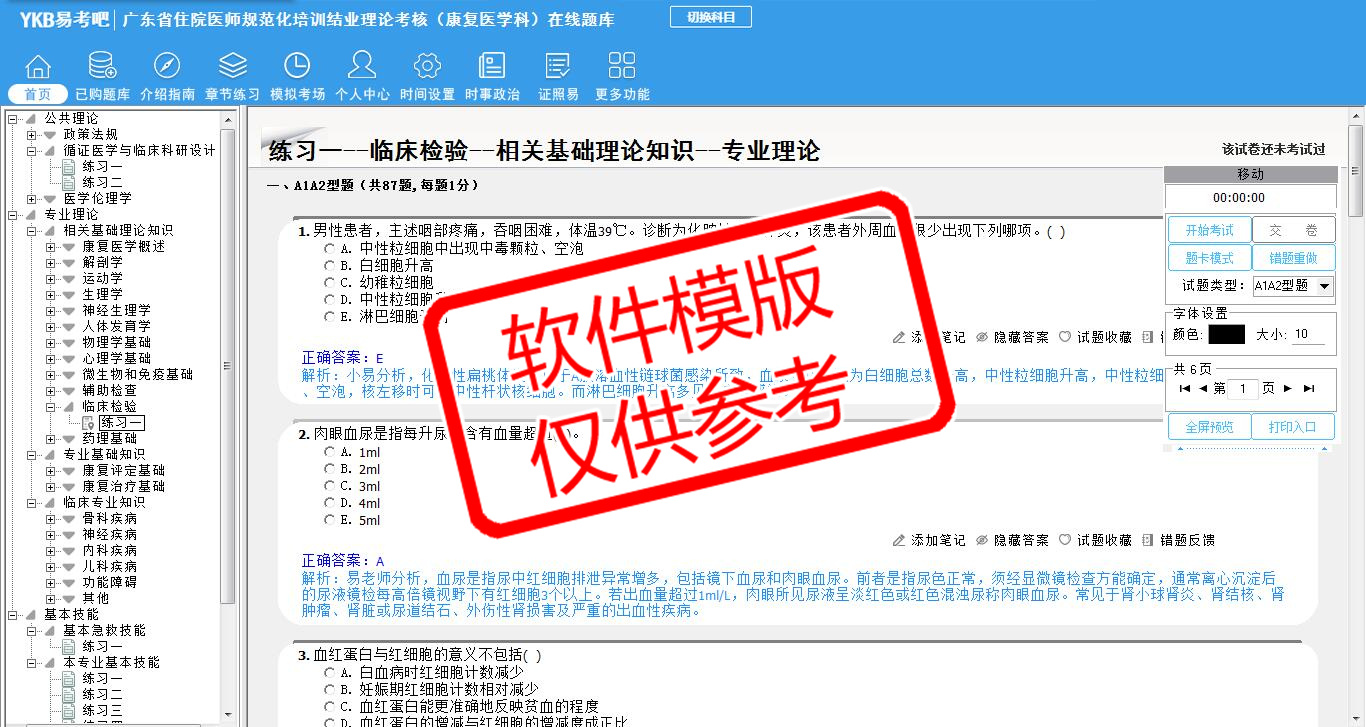Click the black font color swatch
Screen dimensions: 1366x727
point(1226,335)
